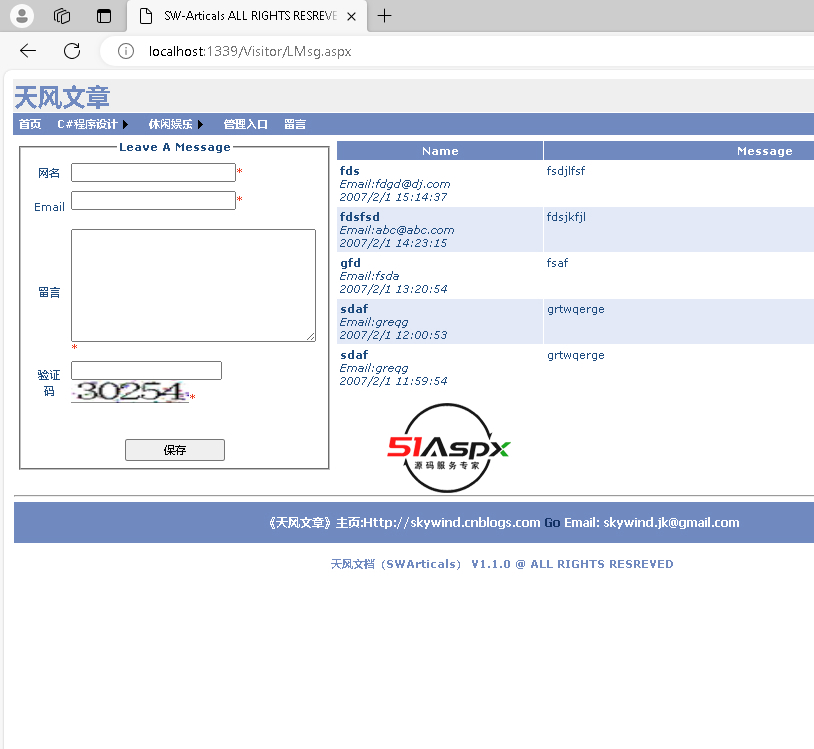Image resolution: width=814 pixels, height=749 pixels.
Task: Click the 30254 captcha image
Action: click(130, 391)
